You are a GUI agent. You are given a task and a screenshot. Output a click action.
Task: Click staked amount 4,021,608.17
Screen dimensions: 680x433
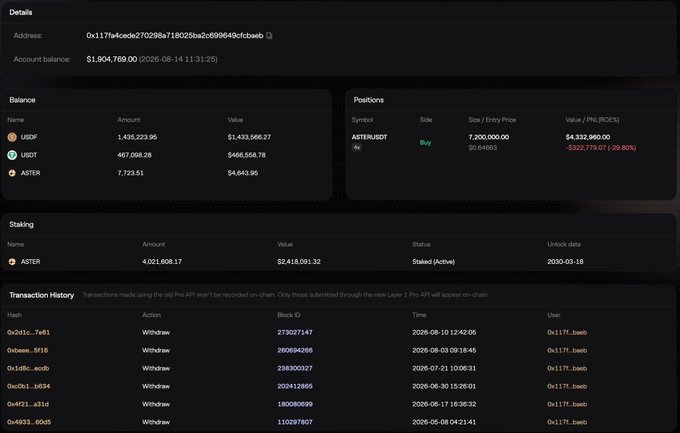tap(162, 262)
